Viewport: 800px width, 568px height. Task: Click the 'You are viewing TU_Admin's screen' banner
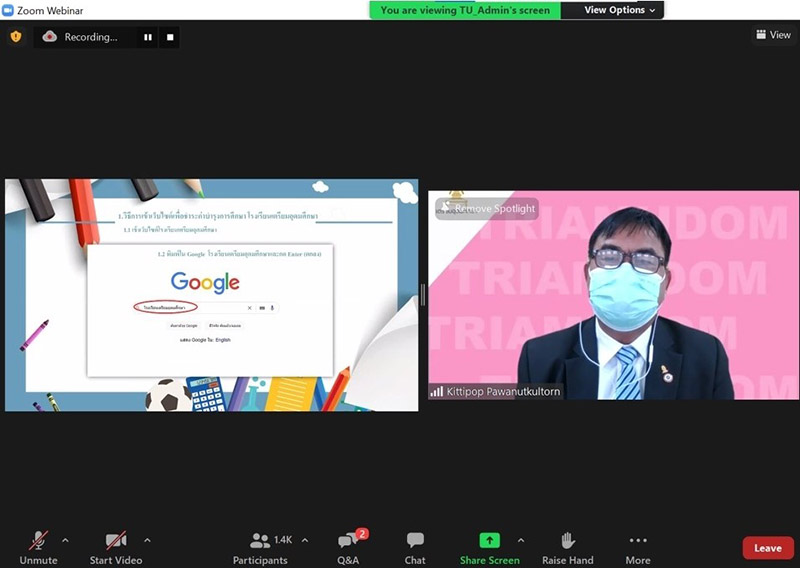click(x=465, y=10)
